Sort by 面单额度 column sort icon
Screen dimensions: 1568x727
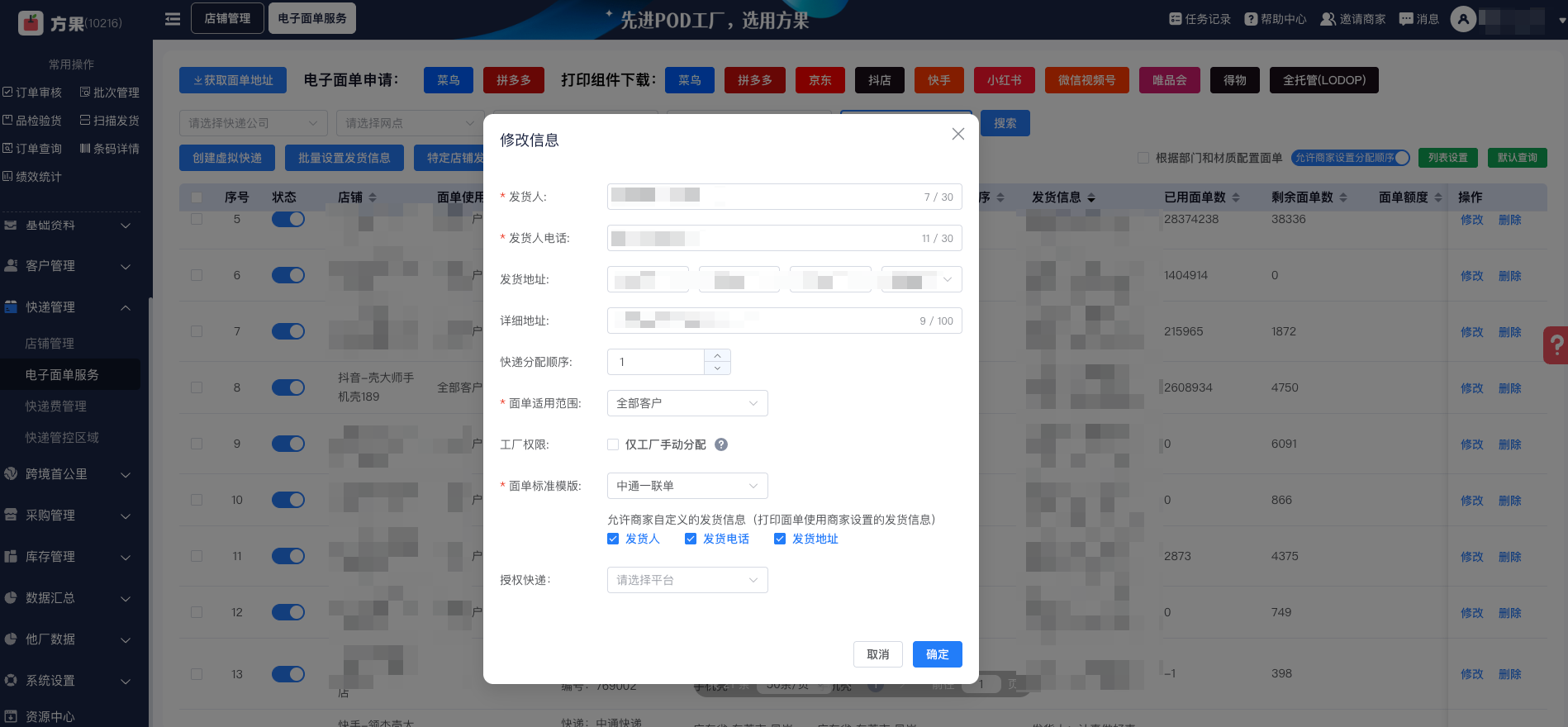tap(1438, 197)
